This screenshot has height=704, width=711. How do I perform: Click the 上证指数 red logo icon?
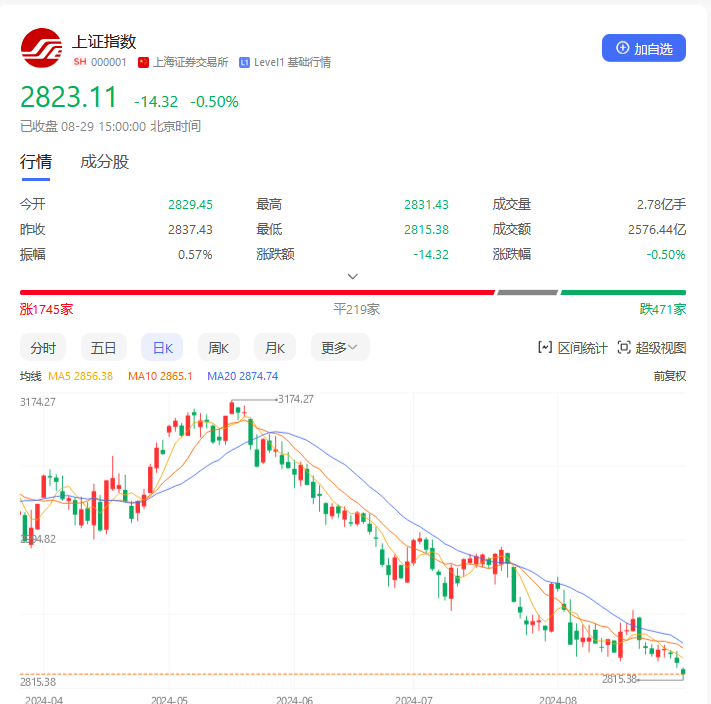[x=41, y=49]
